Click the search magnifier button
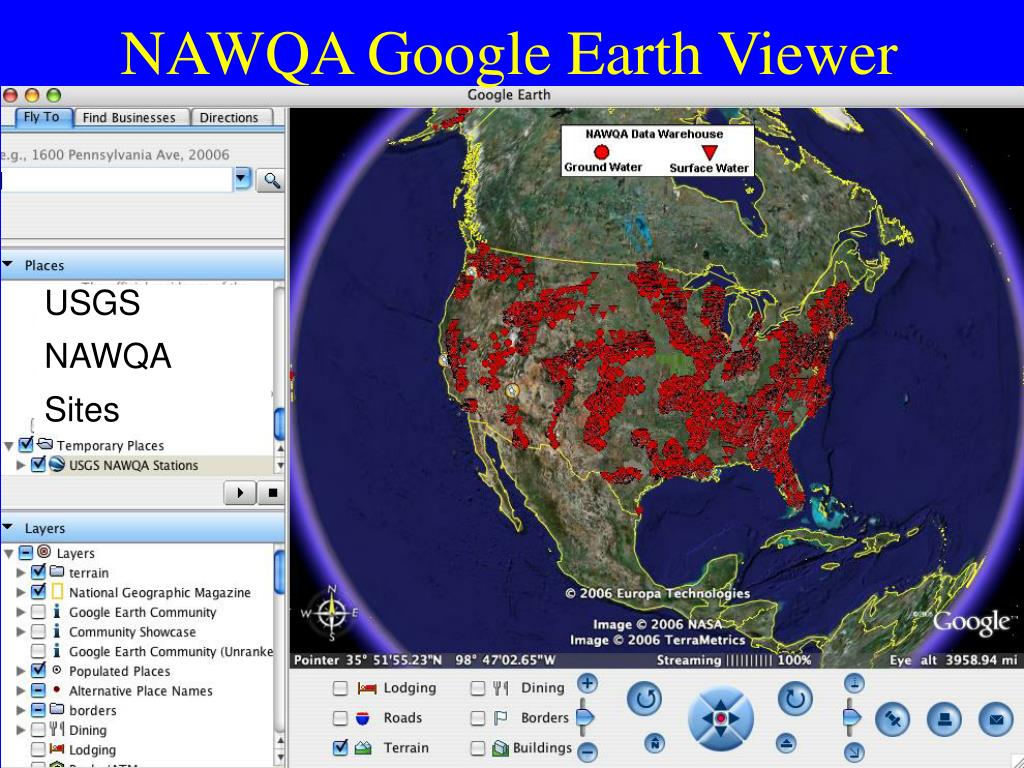This screenshot has height=768, width=1024. (270, 180)
